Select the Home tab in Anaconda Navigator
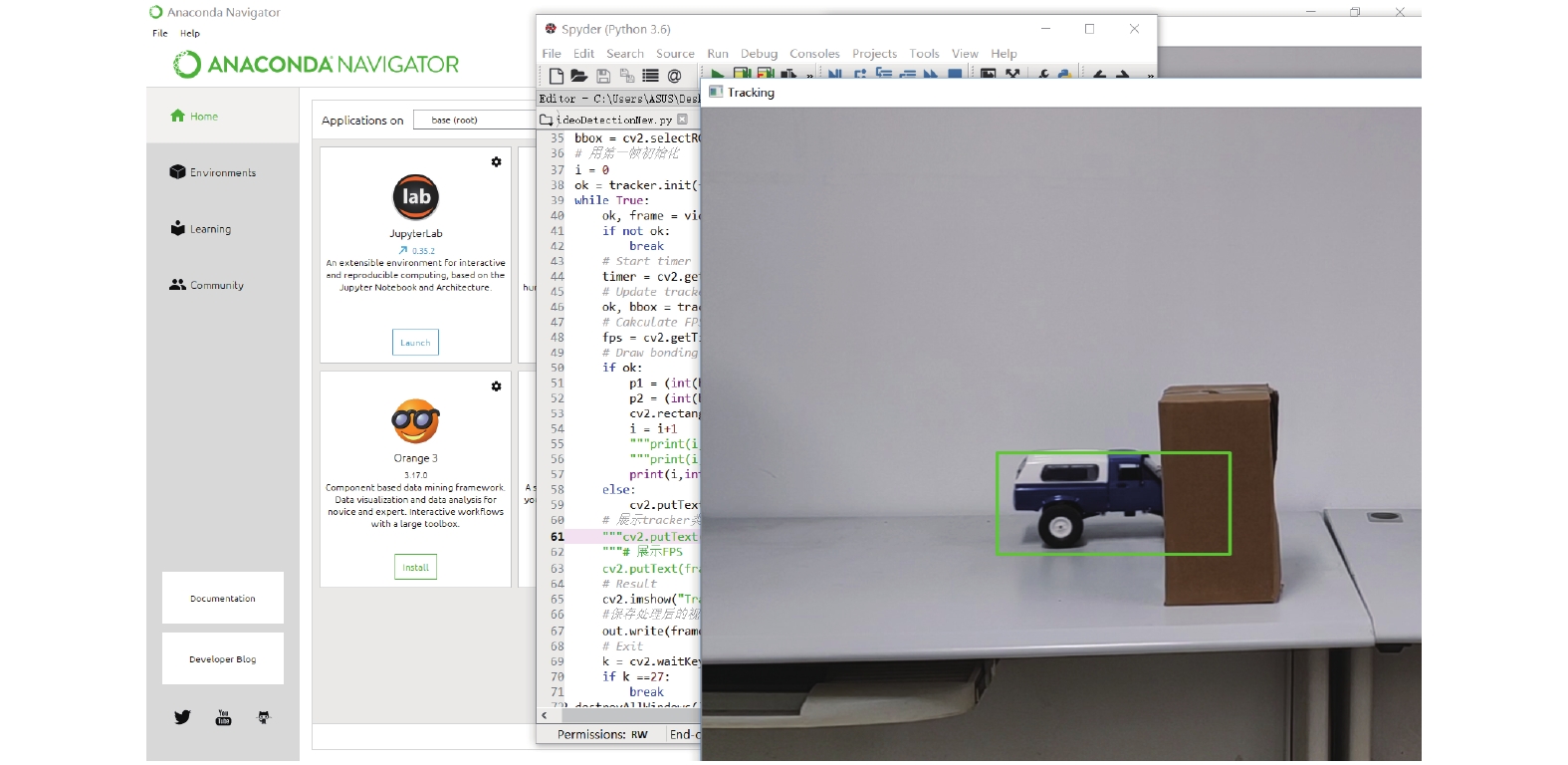 click(223, 116)
